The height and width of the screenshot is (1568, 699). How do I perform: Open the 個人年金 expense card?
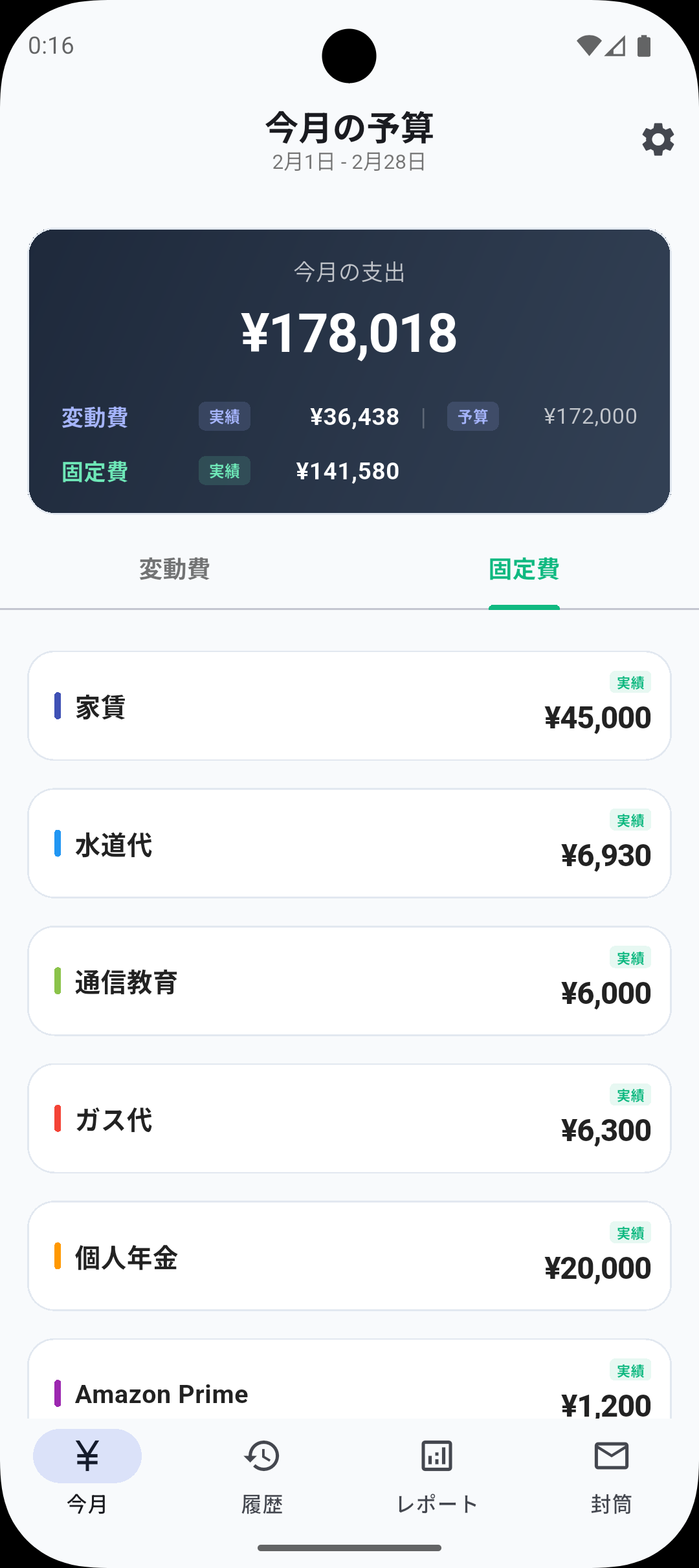(349, 1256)
